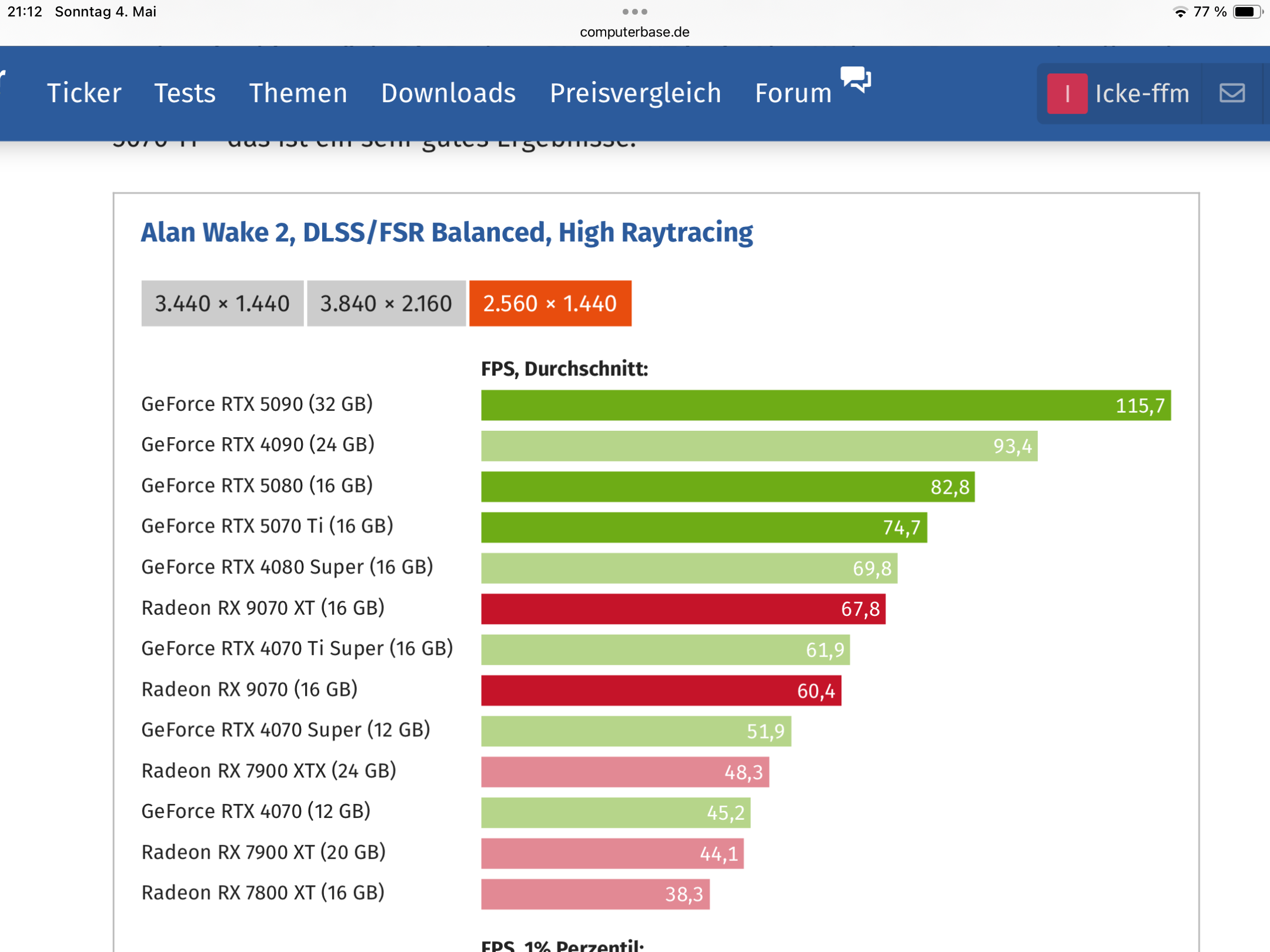Click the Forum link

coord(793,93)
